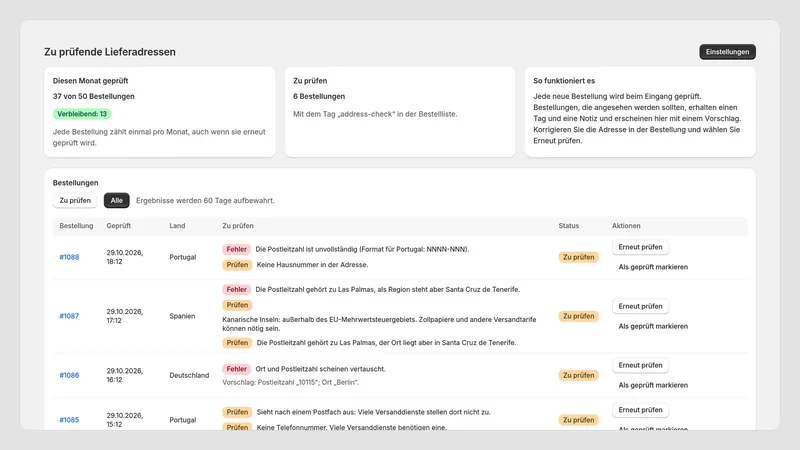Viewport: 800px width, 450px height.
Task: Click 'Erneut prüfen' for order #1087
Action: click(640, 306)
